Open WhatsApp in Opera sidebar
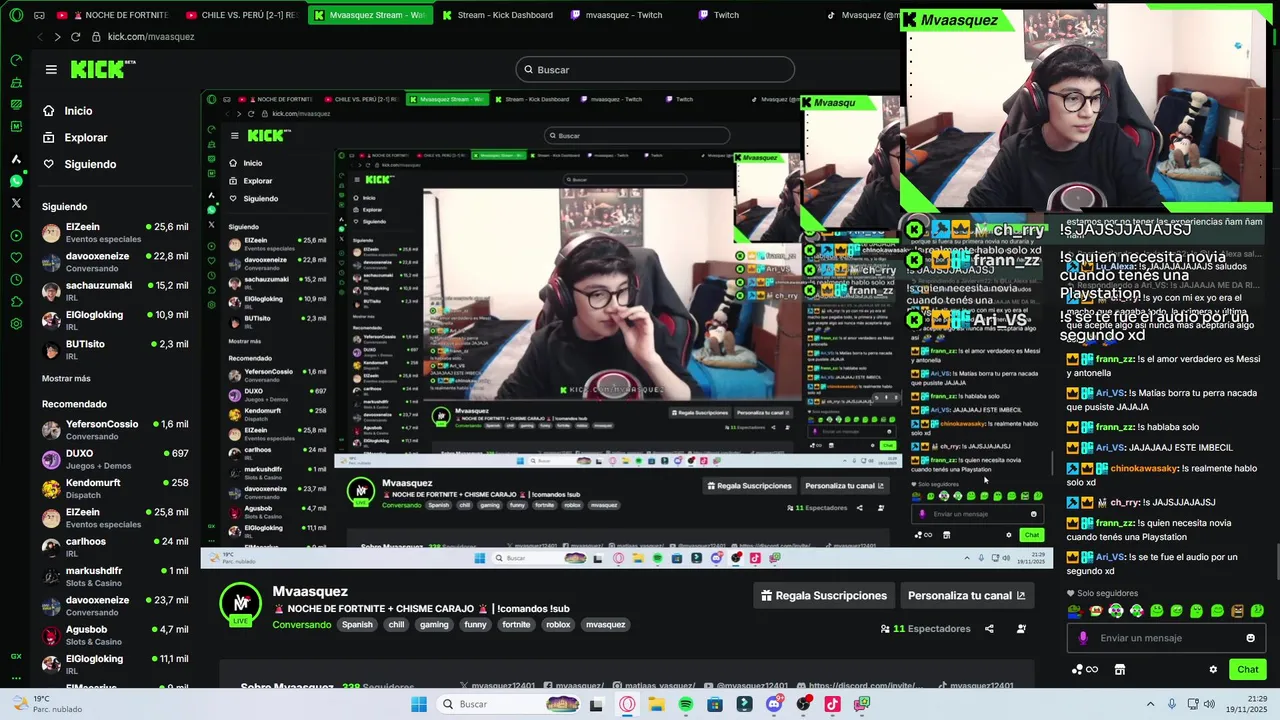Screen dimensions: 1280x720 [x=16, y=181]
